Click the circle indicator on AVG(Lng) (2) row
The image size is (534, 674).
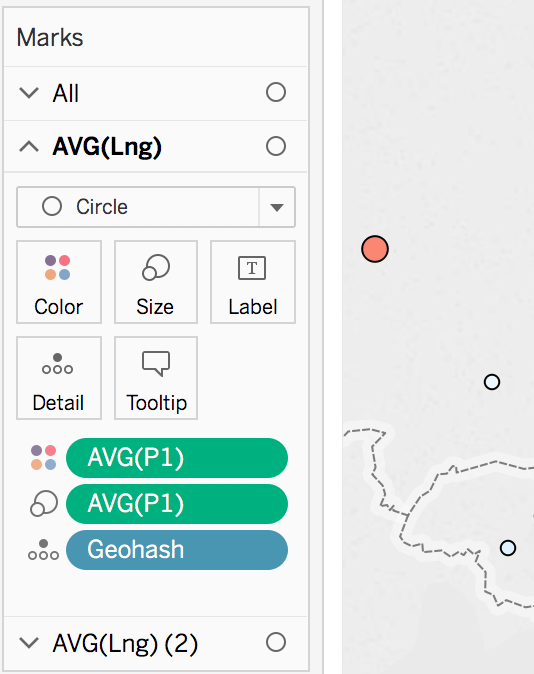pyautogui.click(x=276, y=642)
